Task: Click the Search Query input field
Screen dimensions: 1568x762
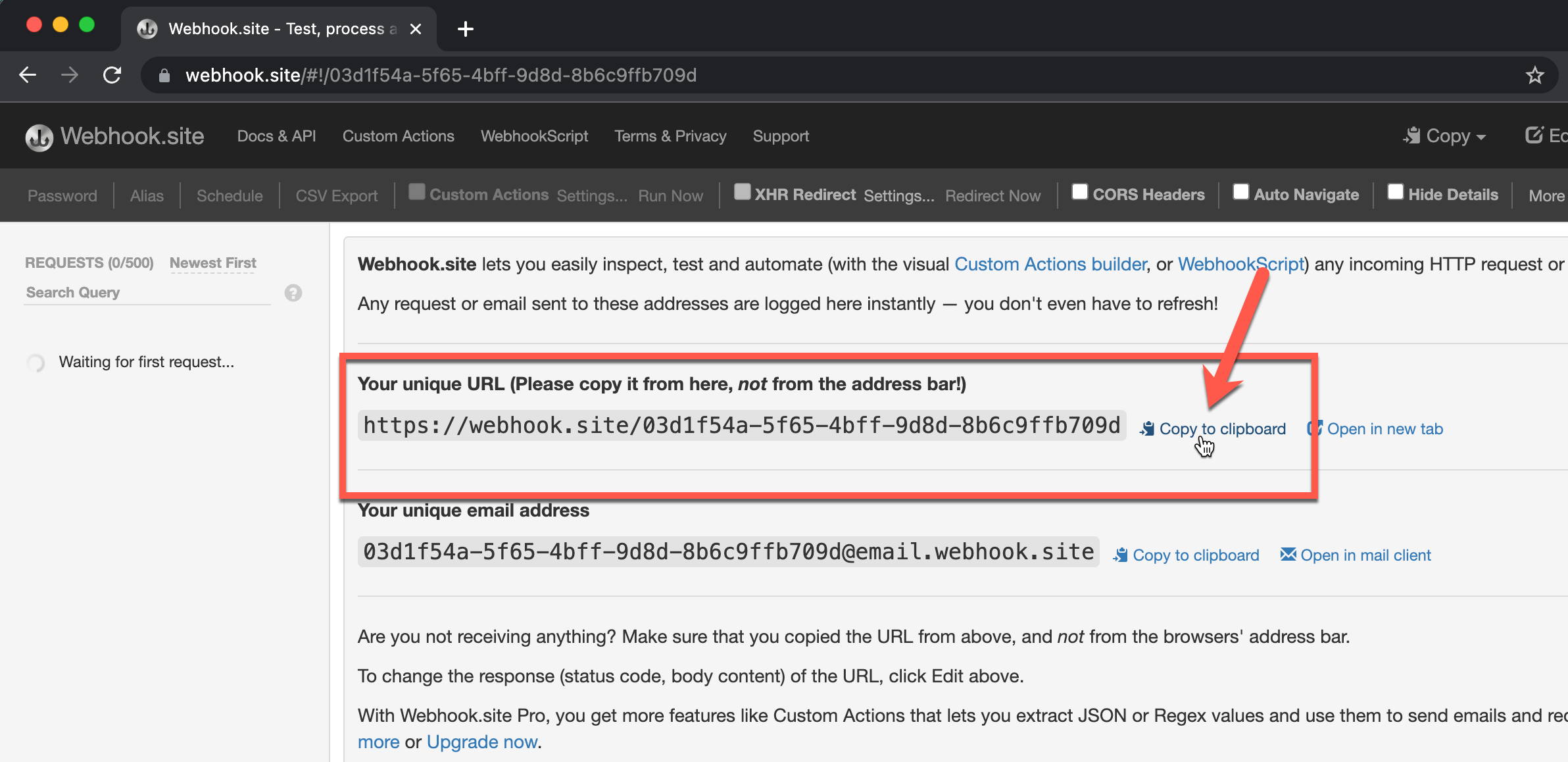Action: pos(147,293)
